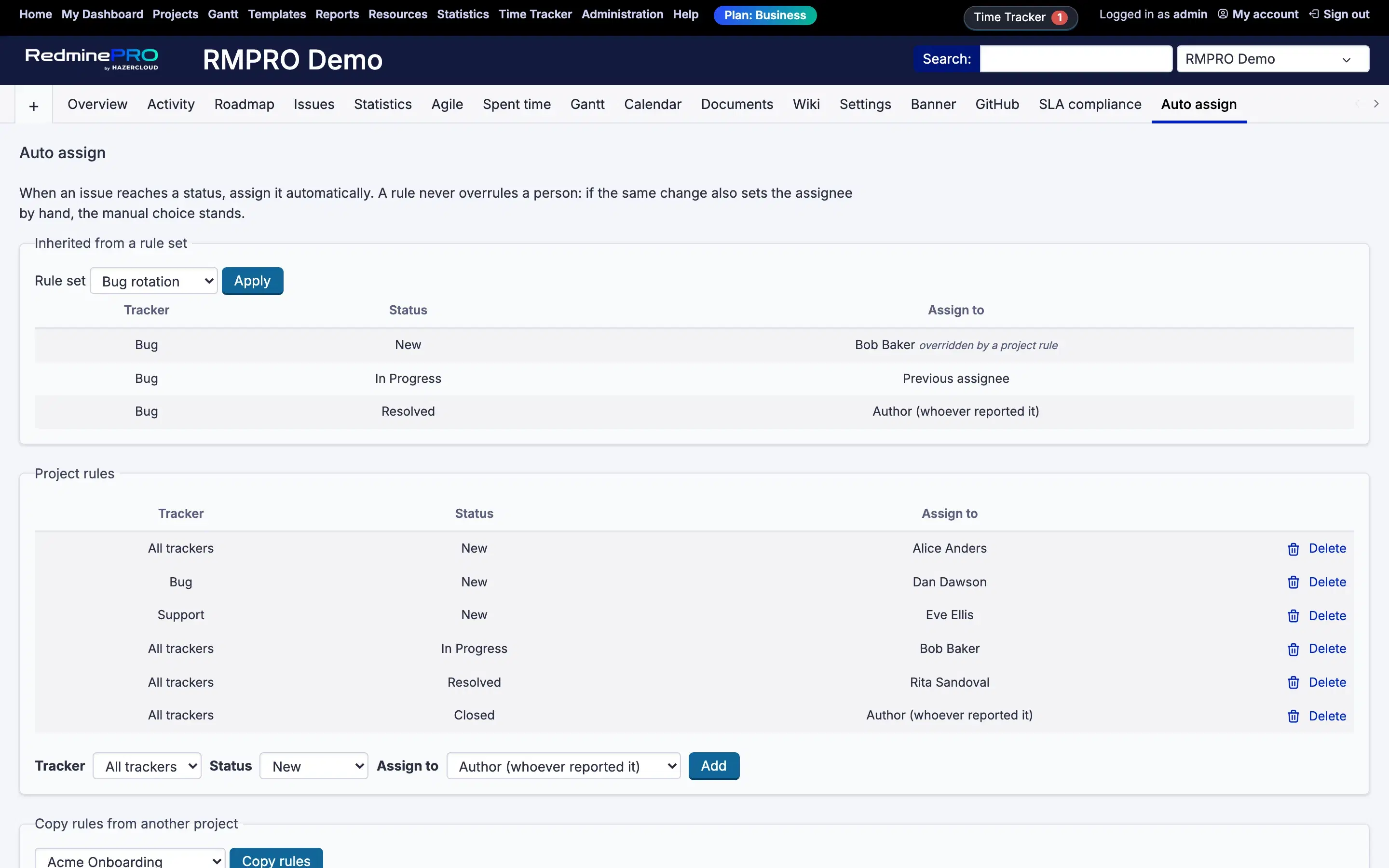Click the trash icon for the Closed status rule
Viewport: 1389px width, 868px height.
1293,716
